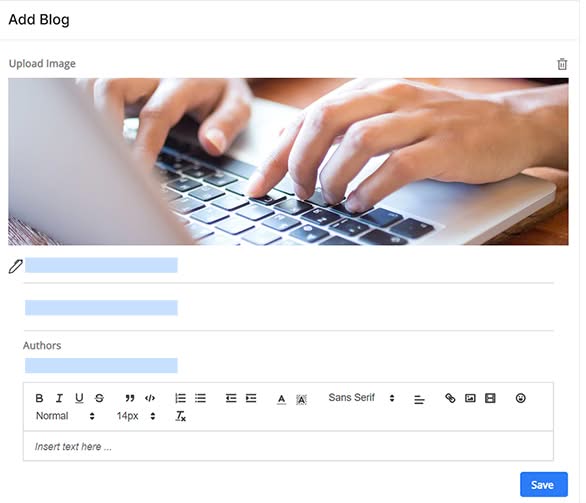Toggle bold formatting in editor toolbar
The image size is (586, 503).
[39, 398]
